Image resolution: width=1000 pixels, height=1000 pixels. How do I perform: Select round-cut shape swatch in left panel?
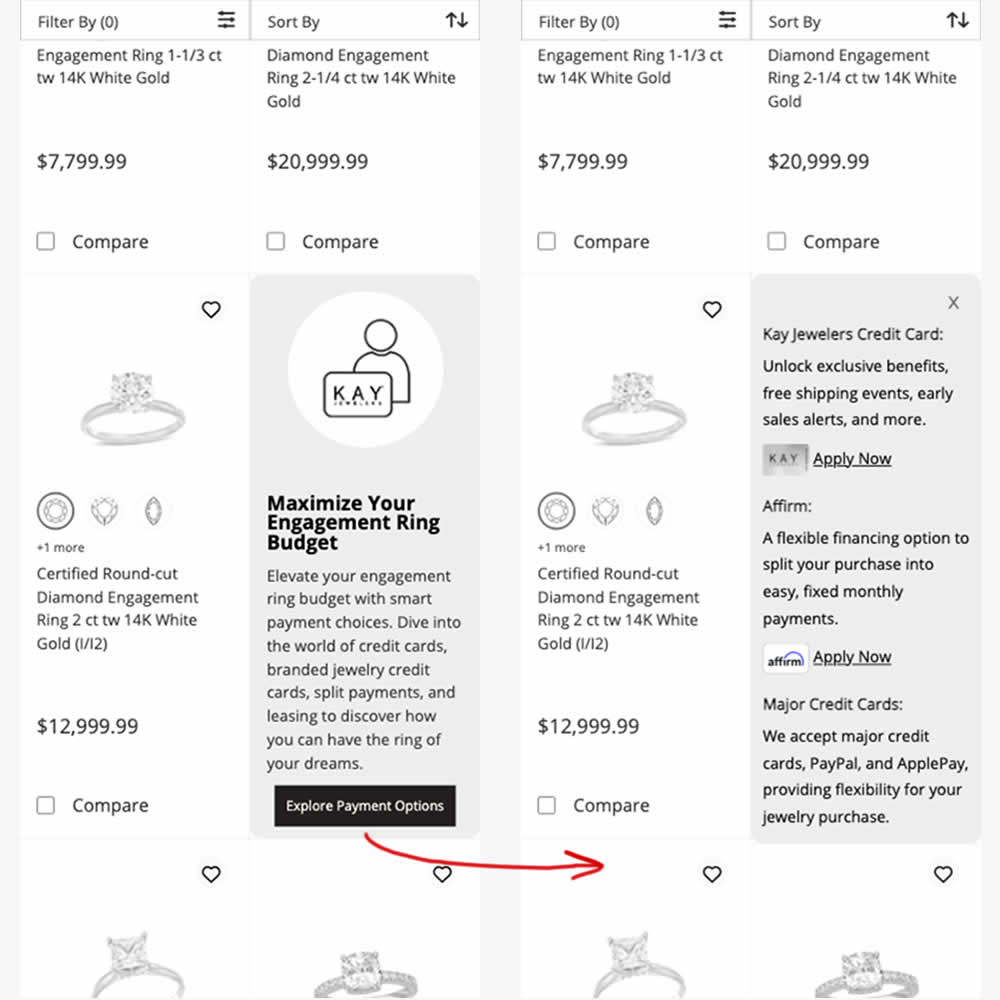tap(56, 511)
